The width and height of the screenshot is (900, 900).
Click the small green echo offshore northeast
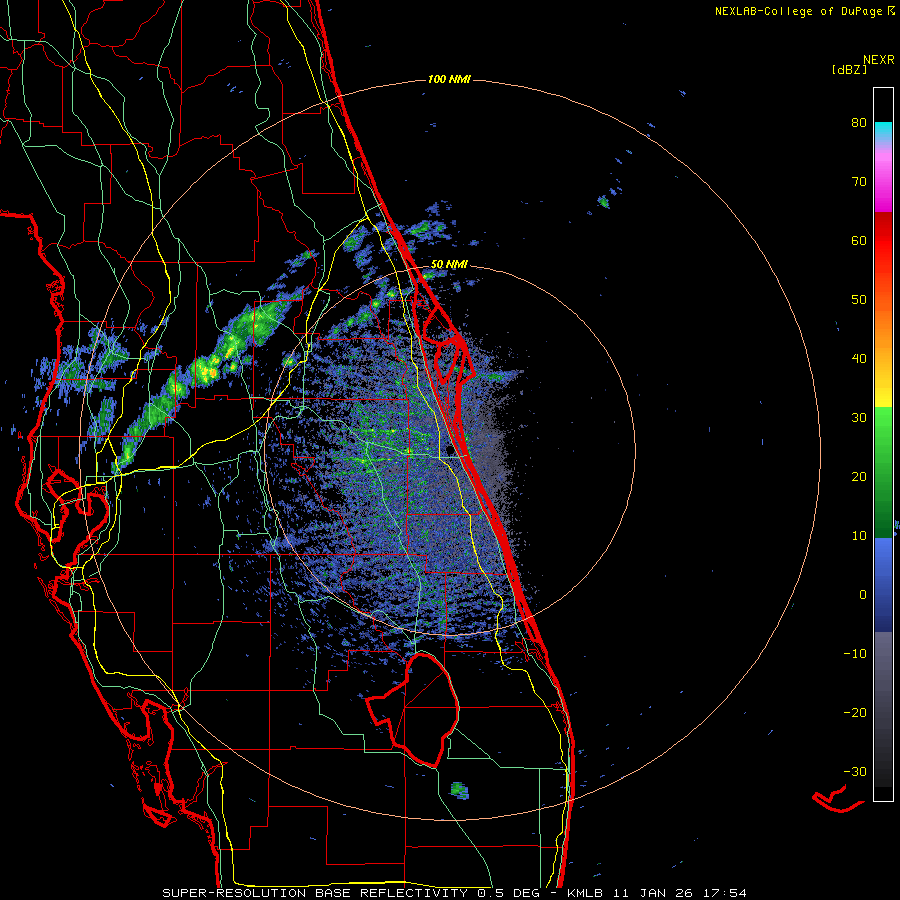[x=603, y=201]
